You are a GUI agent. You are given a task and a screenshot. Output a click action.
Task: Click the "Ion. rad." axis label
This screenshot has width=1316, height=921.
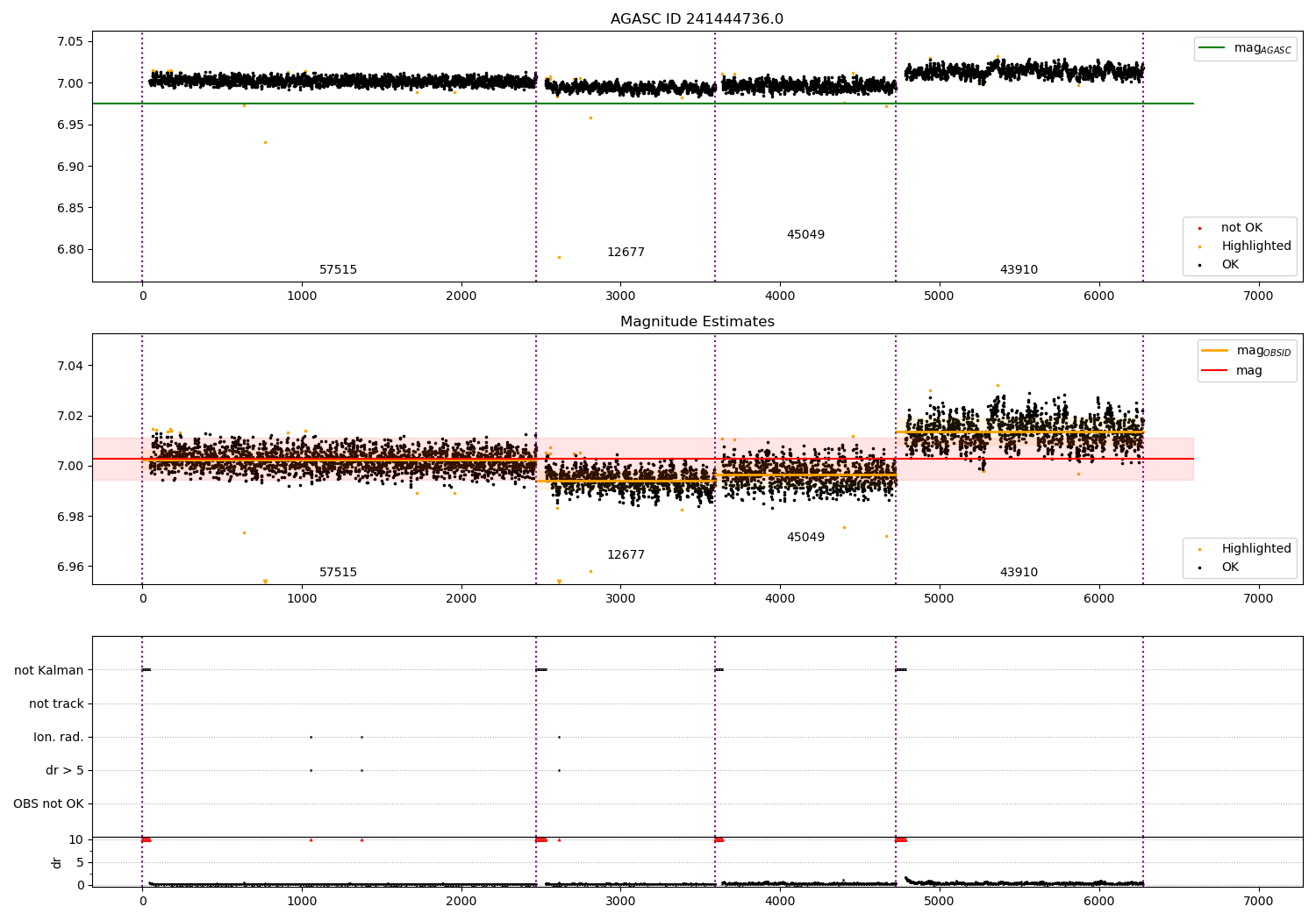click(59, 737)
